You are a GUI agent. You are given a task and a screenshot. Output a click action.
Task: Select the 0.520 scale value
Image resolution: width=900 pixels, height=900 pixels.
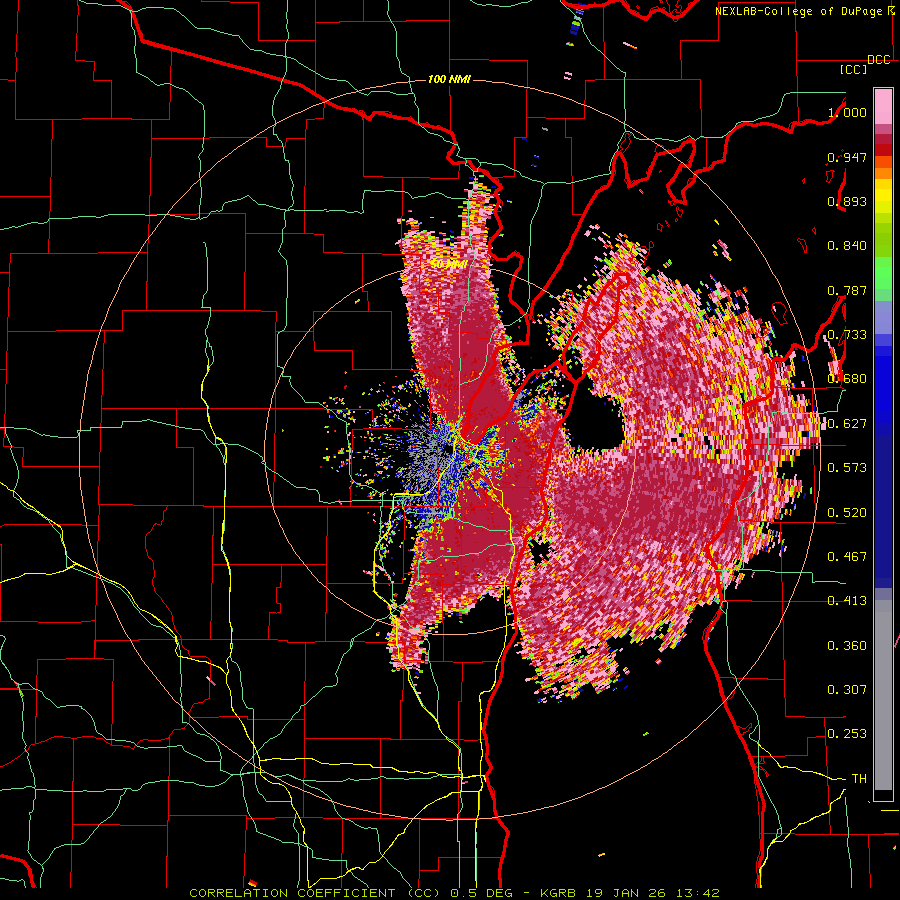[x=847, y=512]
